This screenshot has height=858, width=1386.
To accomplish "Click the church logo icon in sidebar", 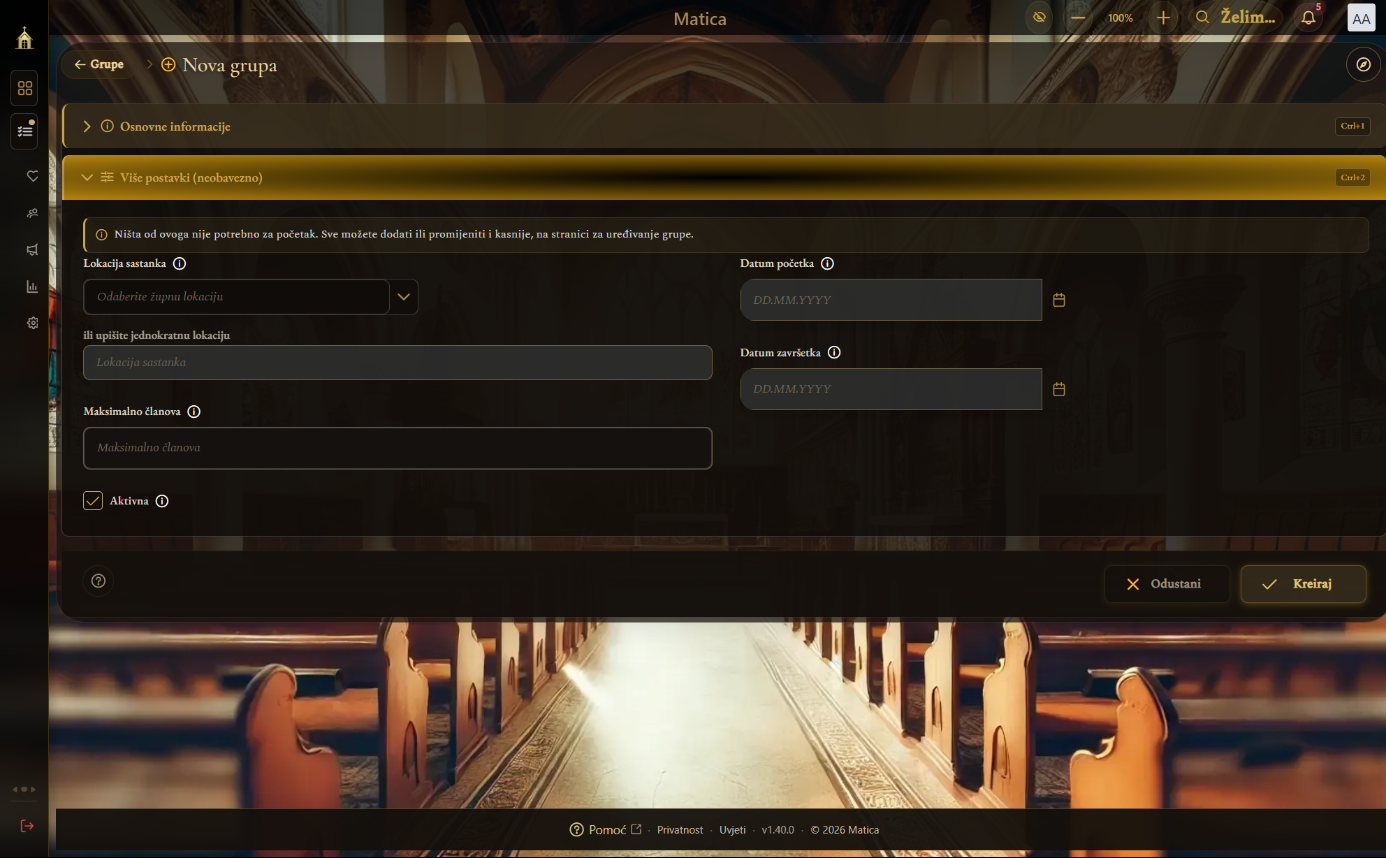I will [25, 39].
